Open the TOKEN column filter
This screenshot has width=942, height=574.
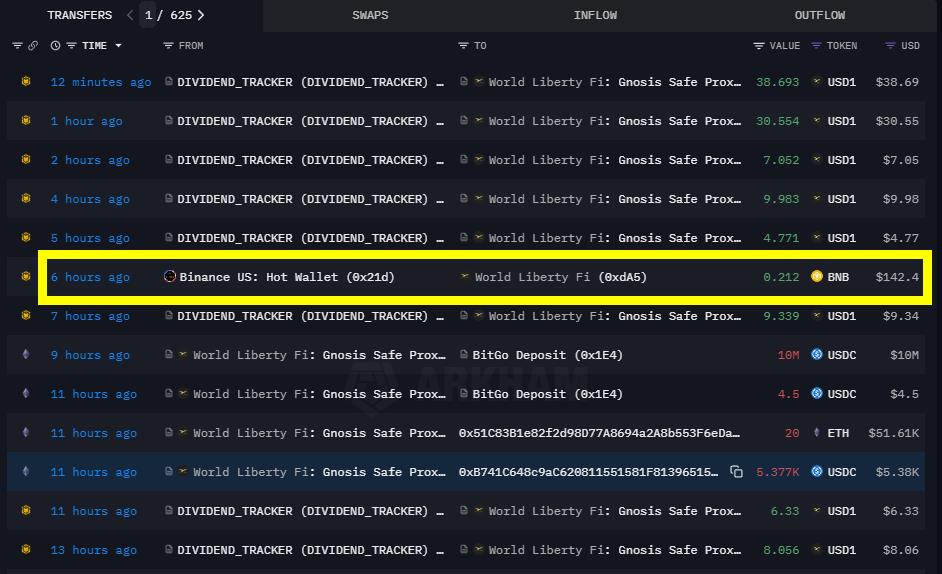click(x=816, y=46)
